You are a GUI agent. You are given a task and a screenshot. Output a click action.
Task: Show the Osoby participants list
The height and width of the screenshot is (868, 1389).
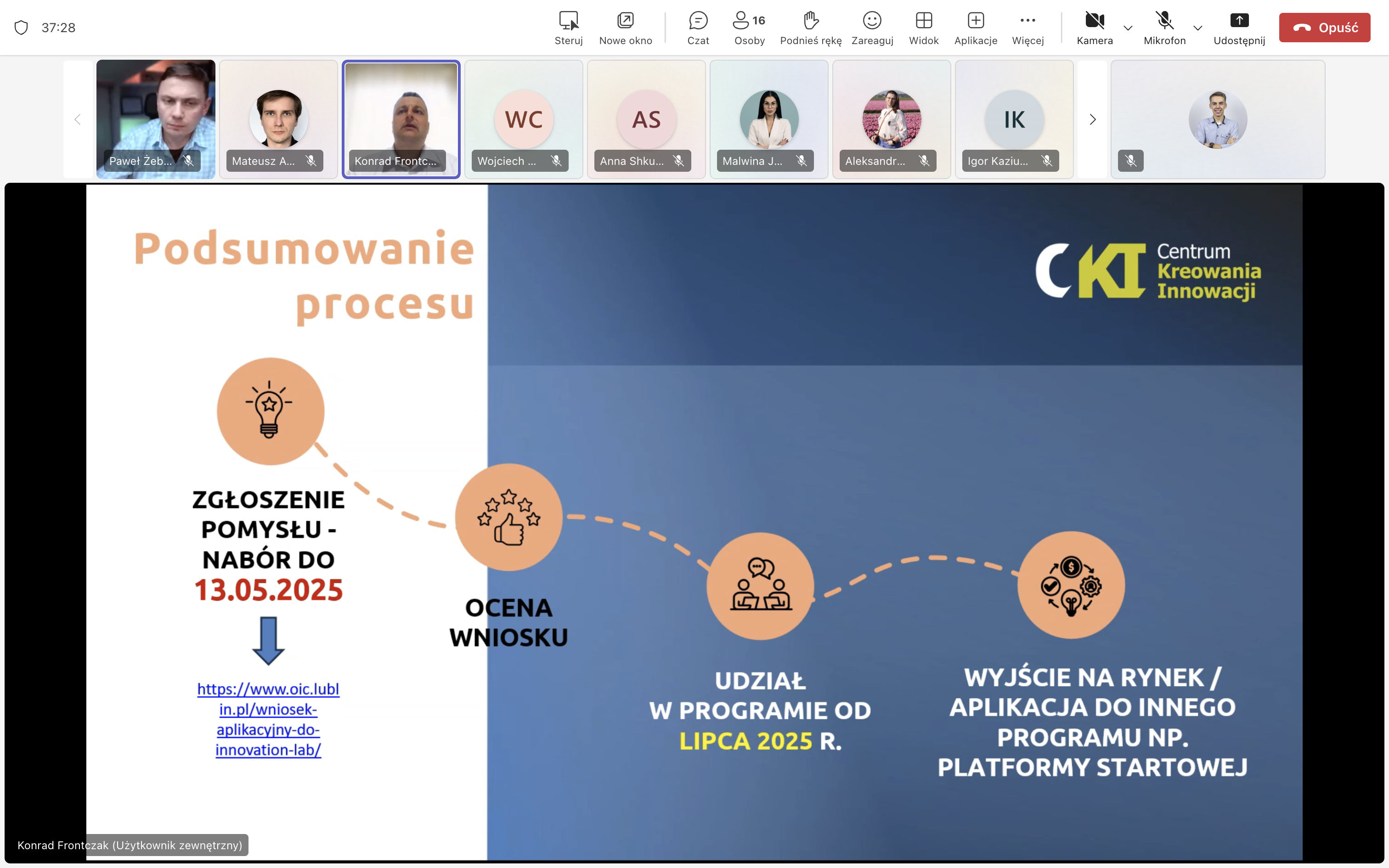tap(749, 28)
